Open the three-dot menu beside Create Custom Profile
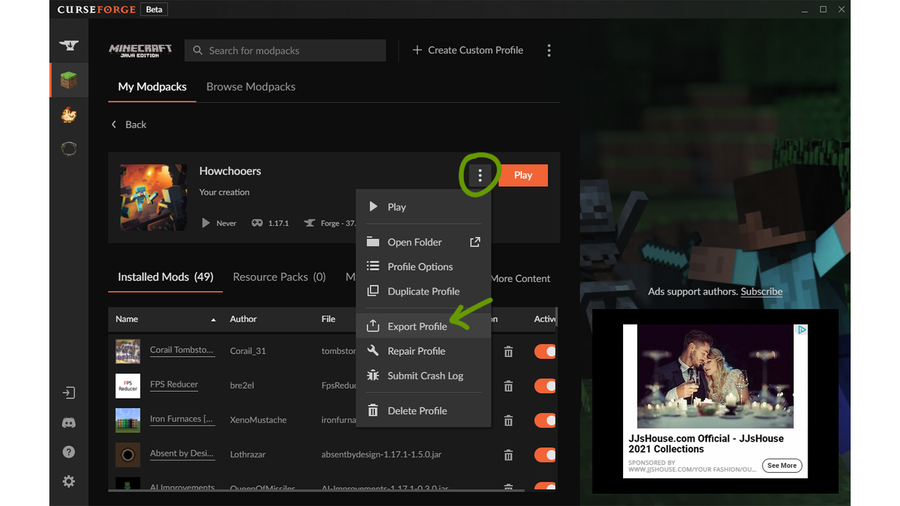The width and height of the screenshot is (900, 506). point(549,50)
